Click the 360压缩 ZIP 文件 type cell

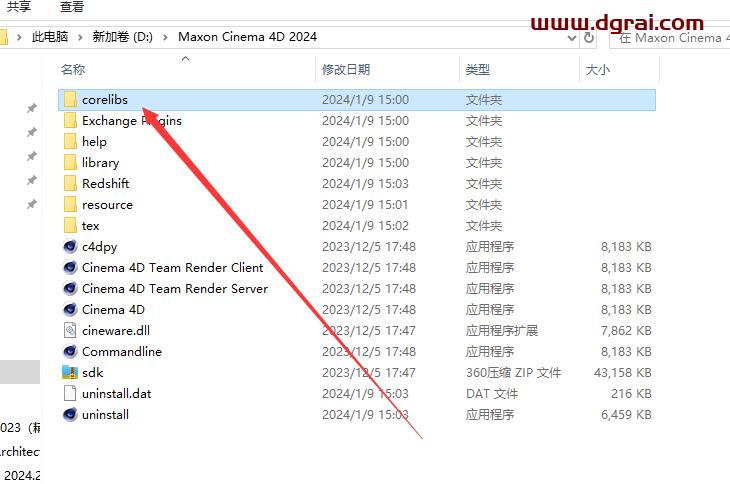pyautogui.click(x=514, y=373)
